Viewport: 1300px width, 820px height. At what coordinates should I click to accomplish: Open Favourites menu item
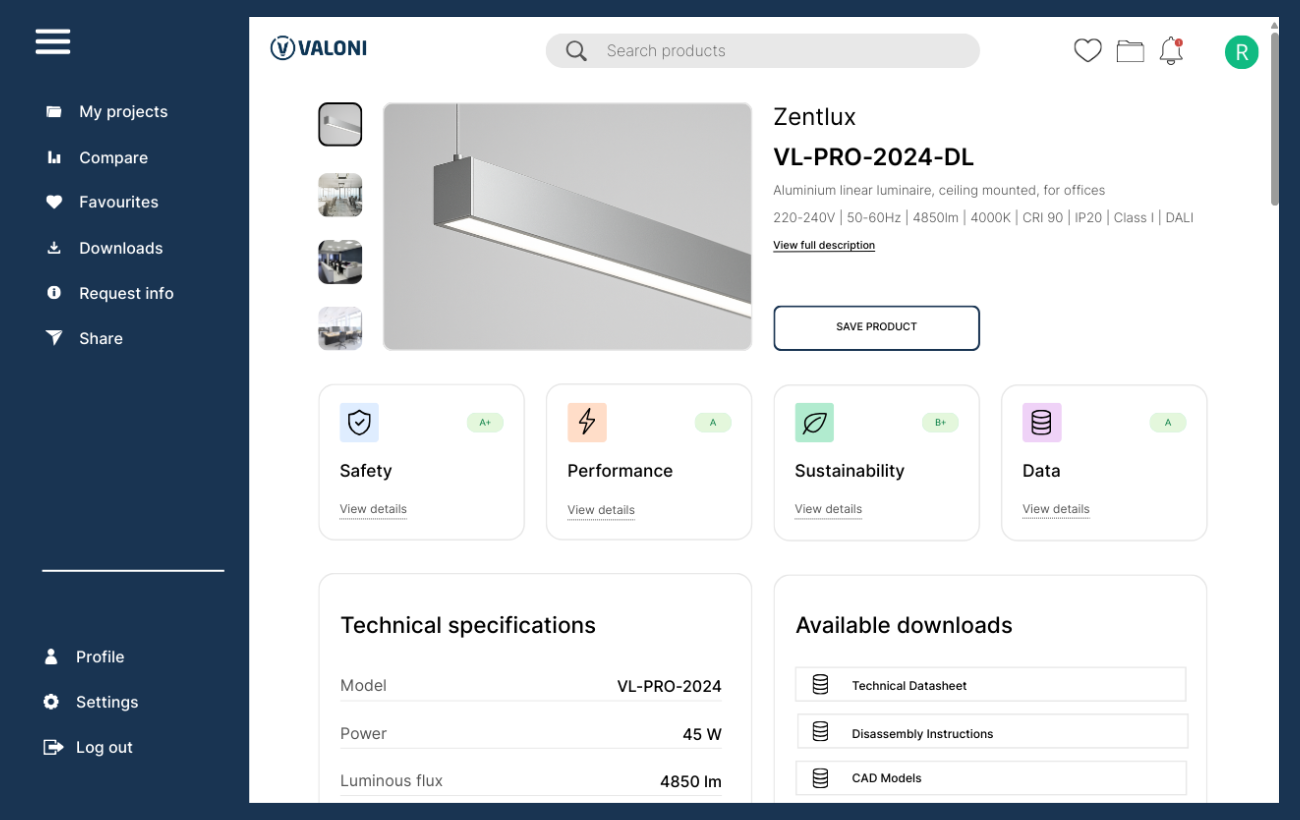119,202
